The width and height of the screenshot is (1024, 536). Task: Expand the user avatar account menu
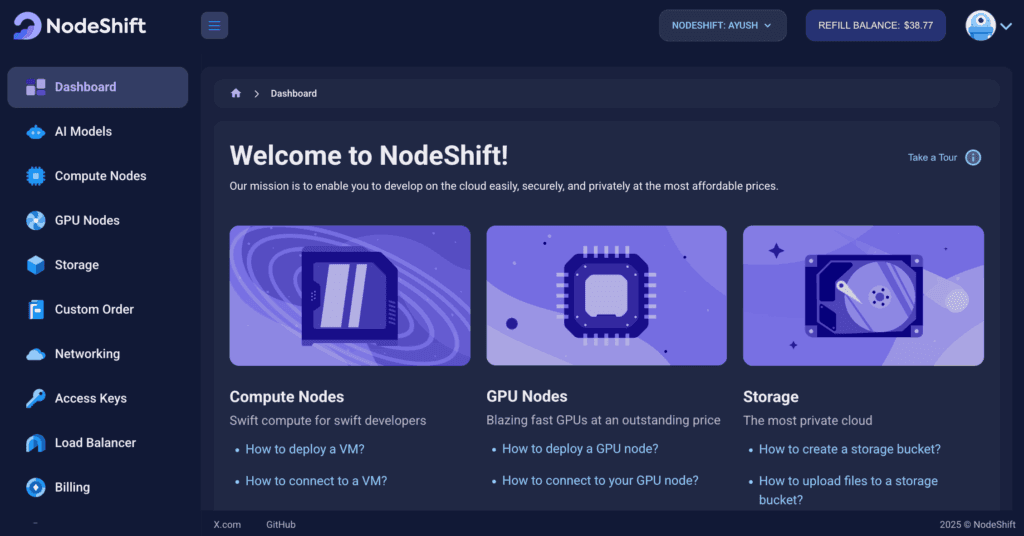(x=989, y=26)
